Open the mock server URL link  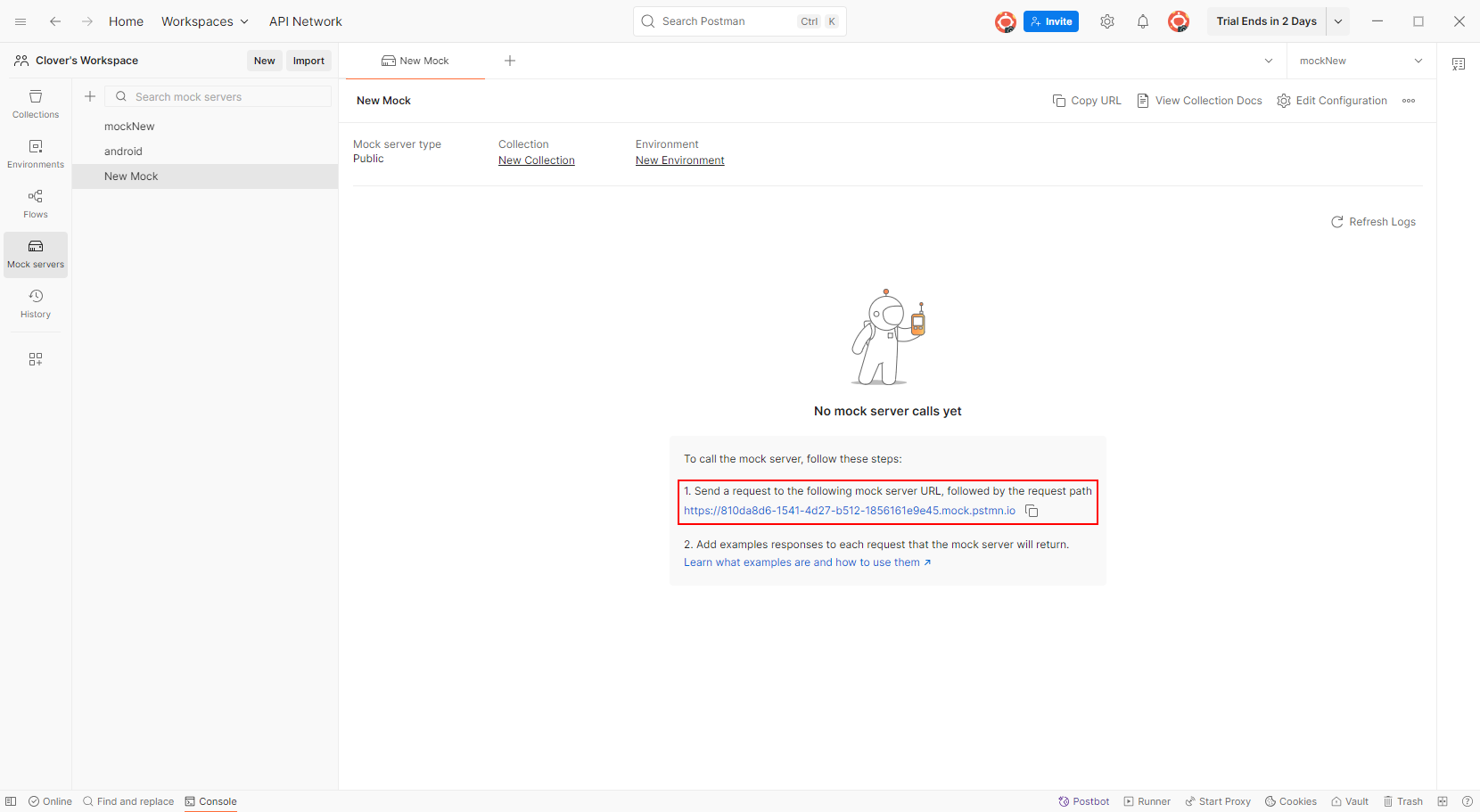coord(850,511)
